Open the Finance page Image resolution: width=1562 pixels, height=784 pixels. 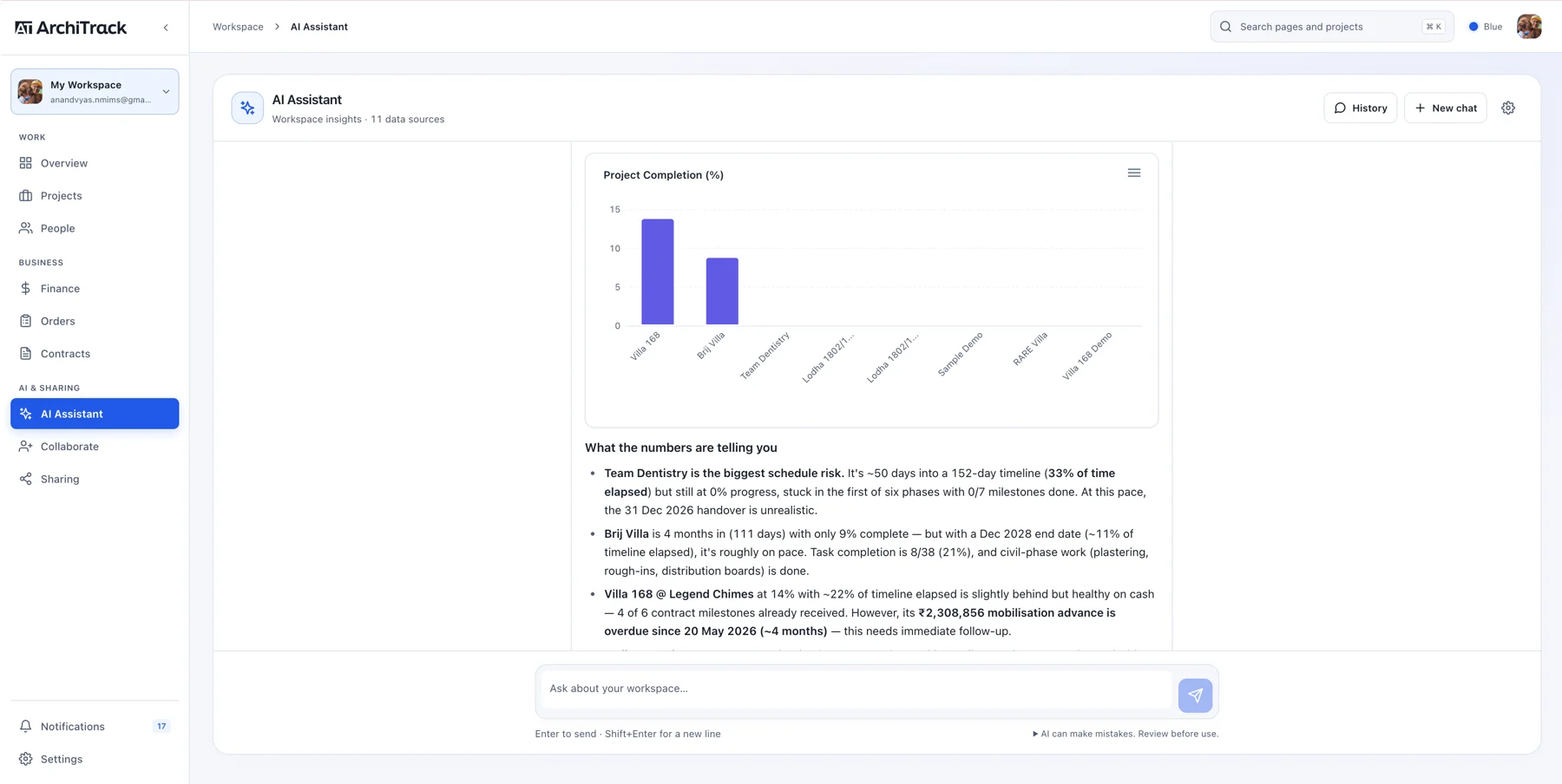(x=95, y=289)
